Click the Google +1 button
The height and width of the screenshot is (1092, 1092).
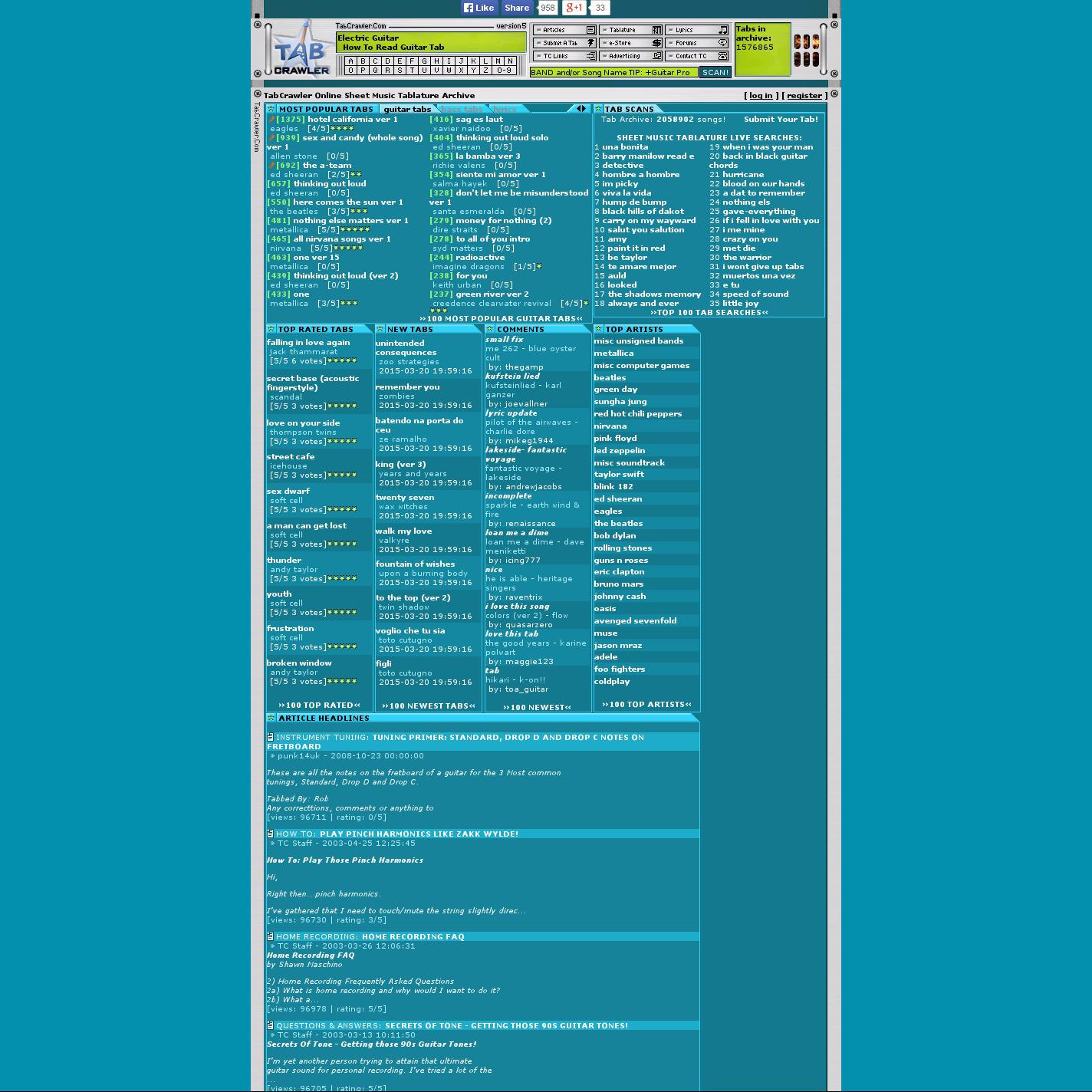pos(574,8)
